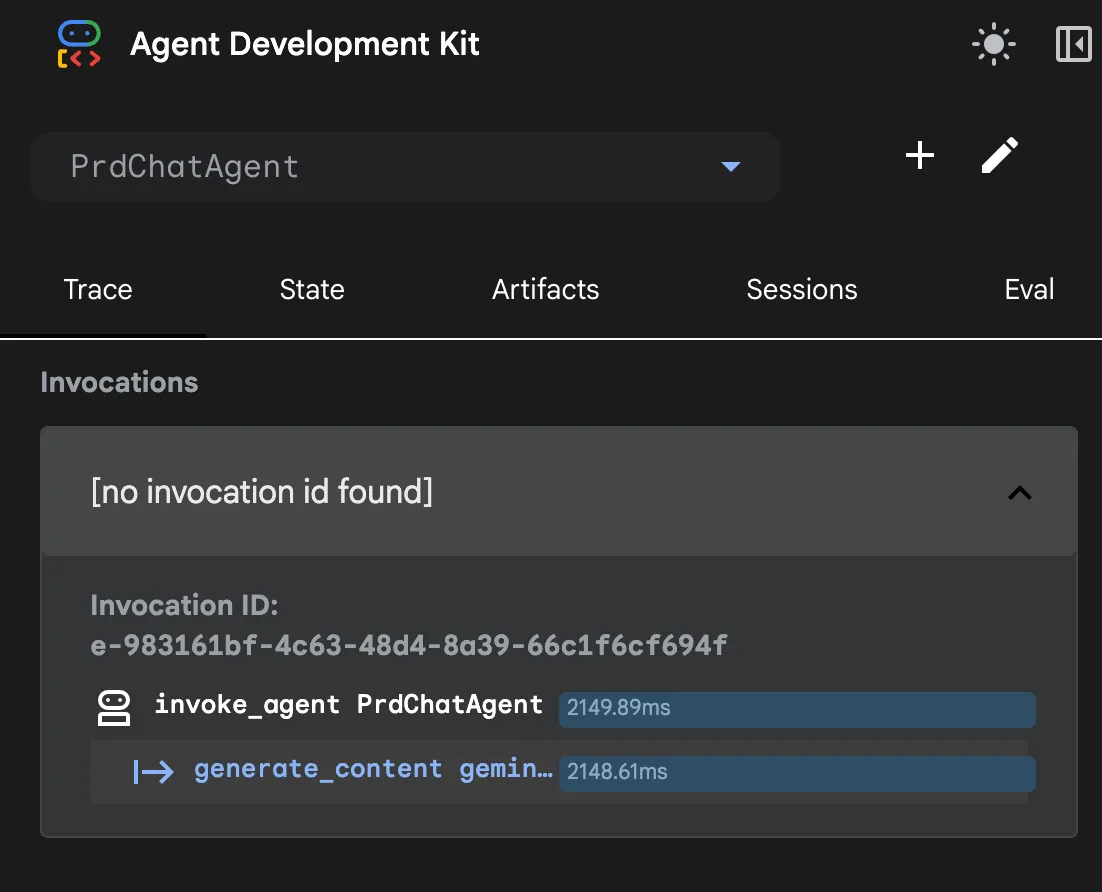
Task: Collapse the side panel using the top-right icon
Action: click(x=1073, y=45)
